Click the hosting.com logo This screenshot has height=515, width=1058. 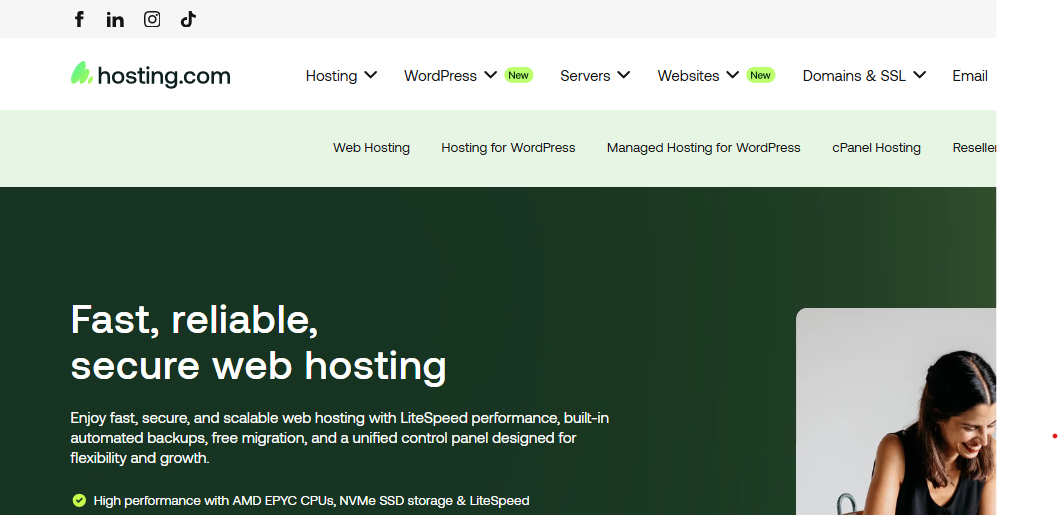pyautogui.click(x=150, y=75)
